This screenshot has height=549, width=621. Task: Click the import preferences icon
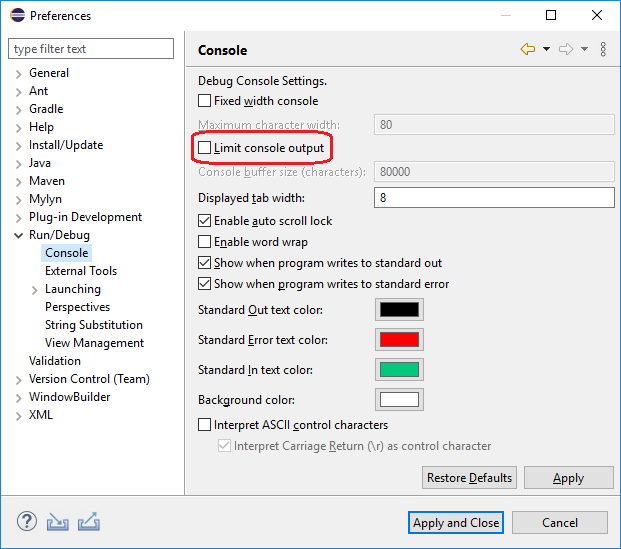tap(57, 522)
